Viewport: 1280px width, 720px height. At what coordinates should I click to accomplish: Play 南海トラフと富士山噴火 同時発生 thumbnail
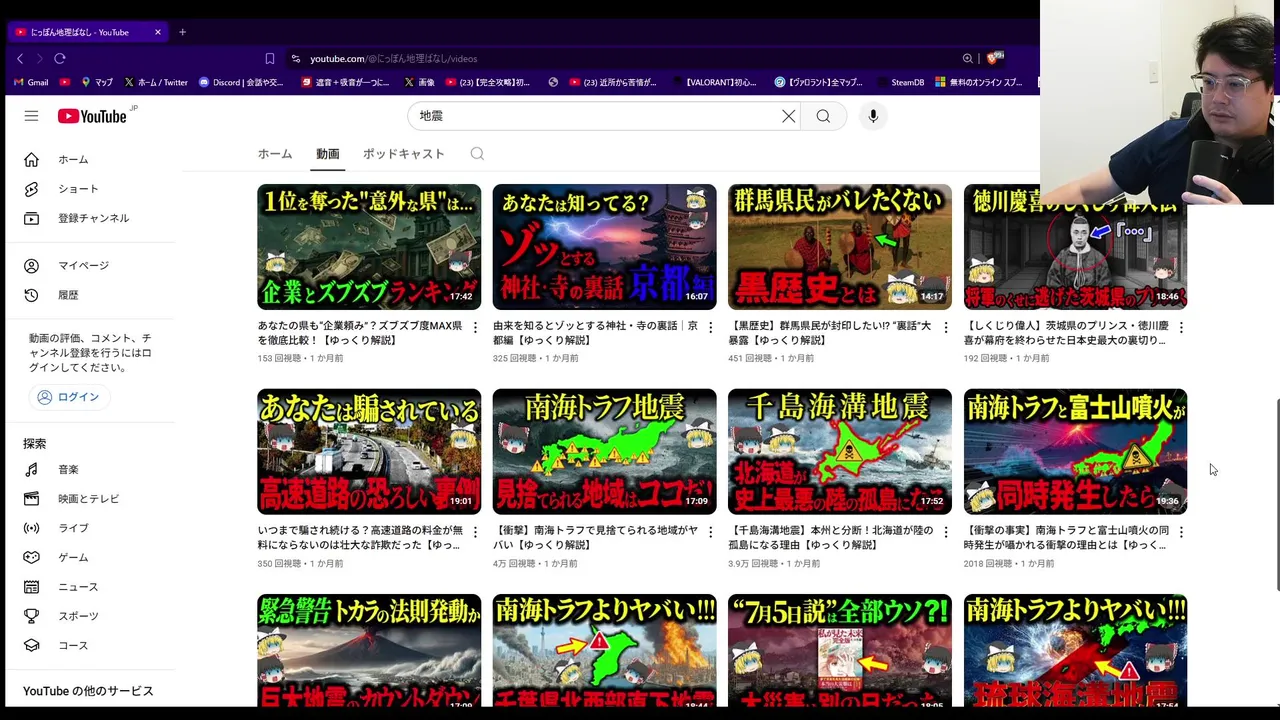[1075, 452]
